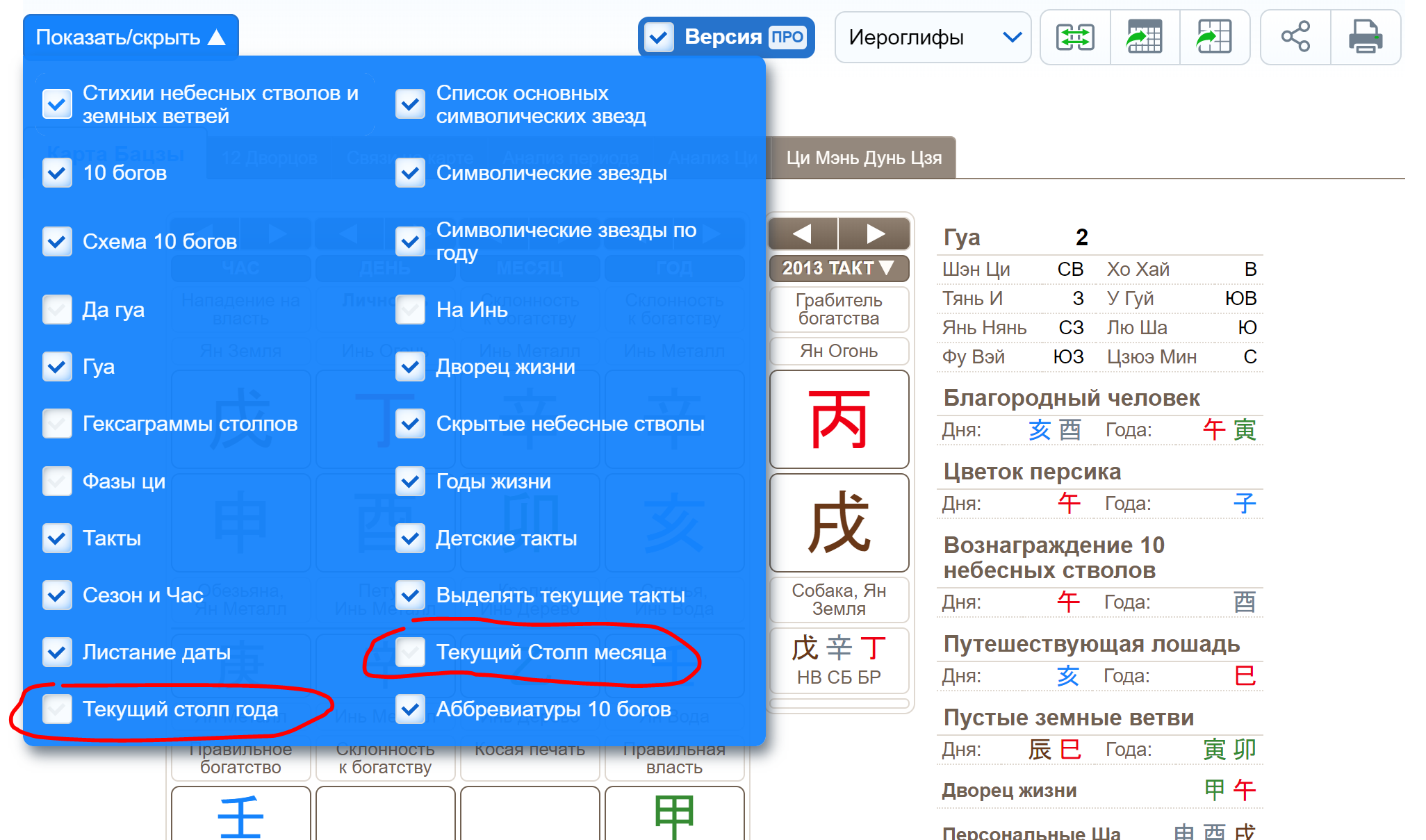Screen dimensions: 1426x840
Task: Click the compare charts arrows icon
Action: 1075,38
